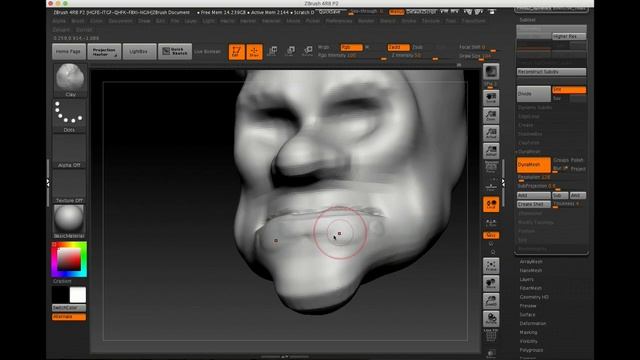Toggle the orange Smt option beside Divide

569,89
